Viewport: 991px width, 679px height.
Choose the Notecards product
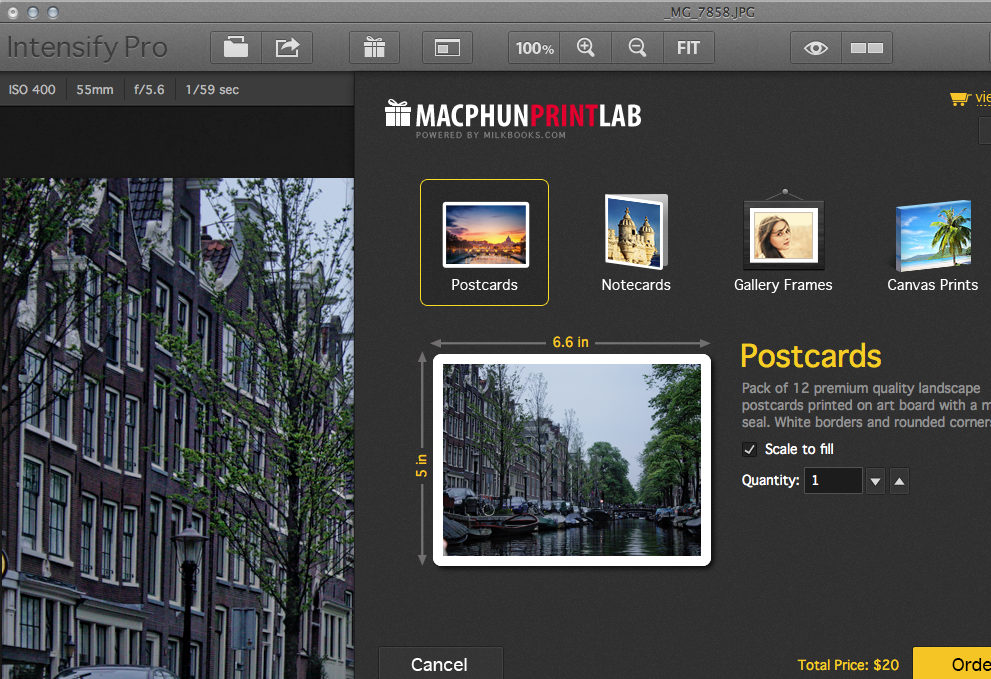tap(636, 243)
